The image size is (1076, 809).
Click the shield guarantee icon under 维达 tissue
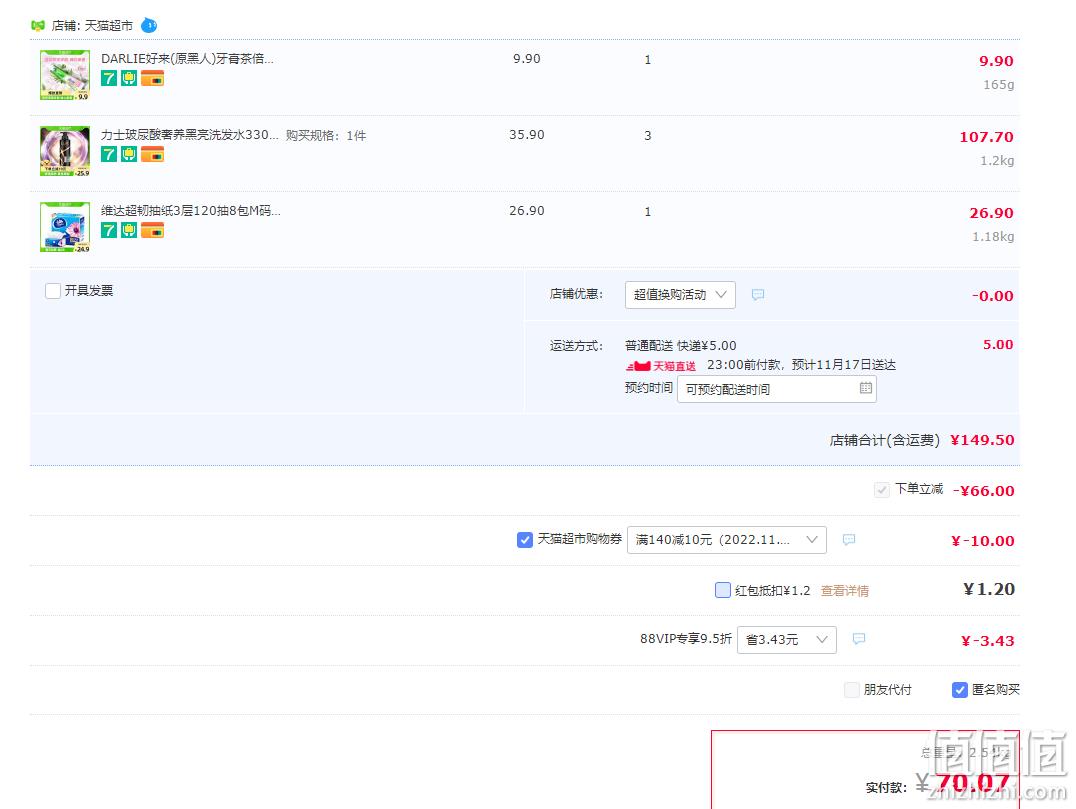point(129,231)
